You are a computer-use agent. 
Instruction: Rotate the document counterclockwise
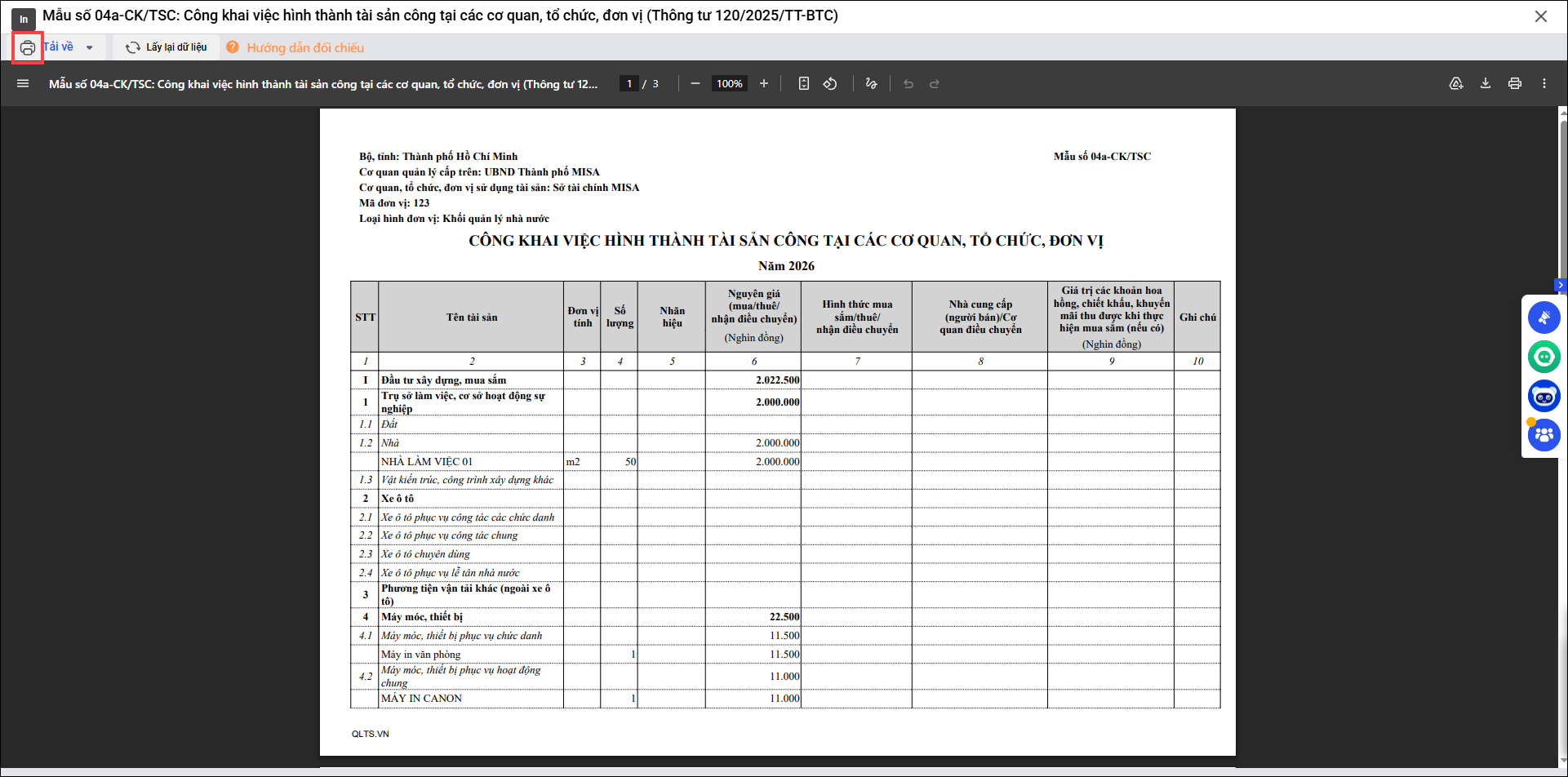[x=830, y=84]
